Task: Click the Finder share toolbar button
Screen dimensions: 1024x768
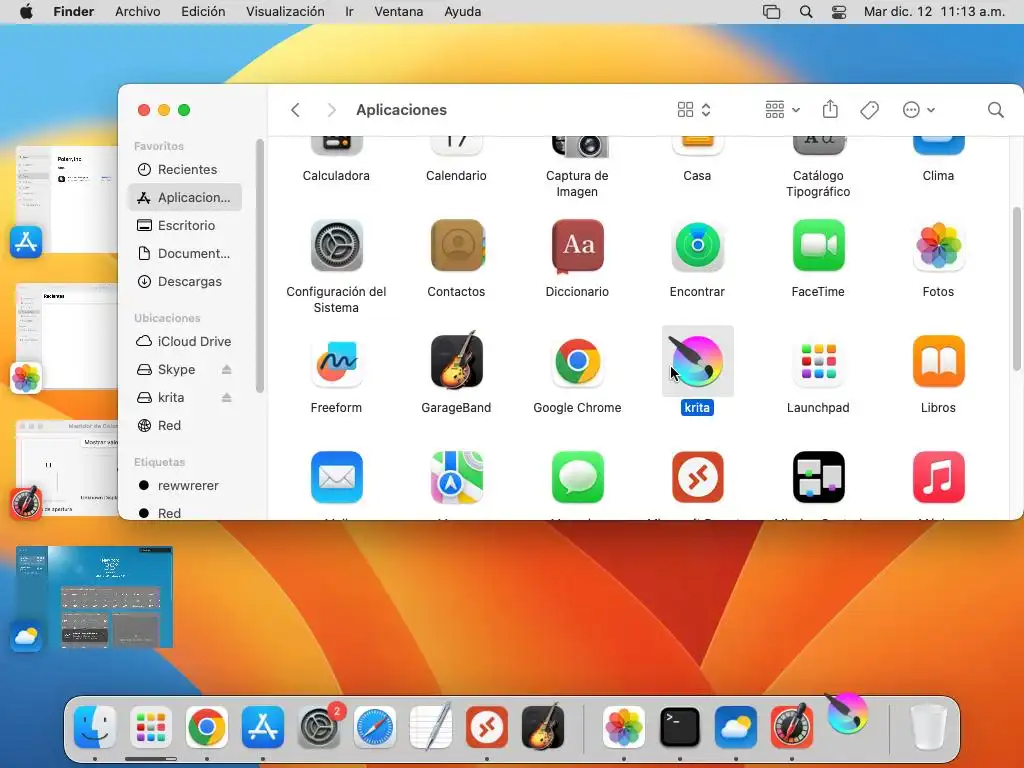Action: pos(830,109)
